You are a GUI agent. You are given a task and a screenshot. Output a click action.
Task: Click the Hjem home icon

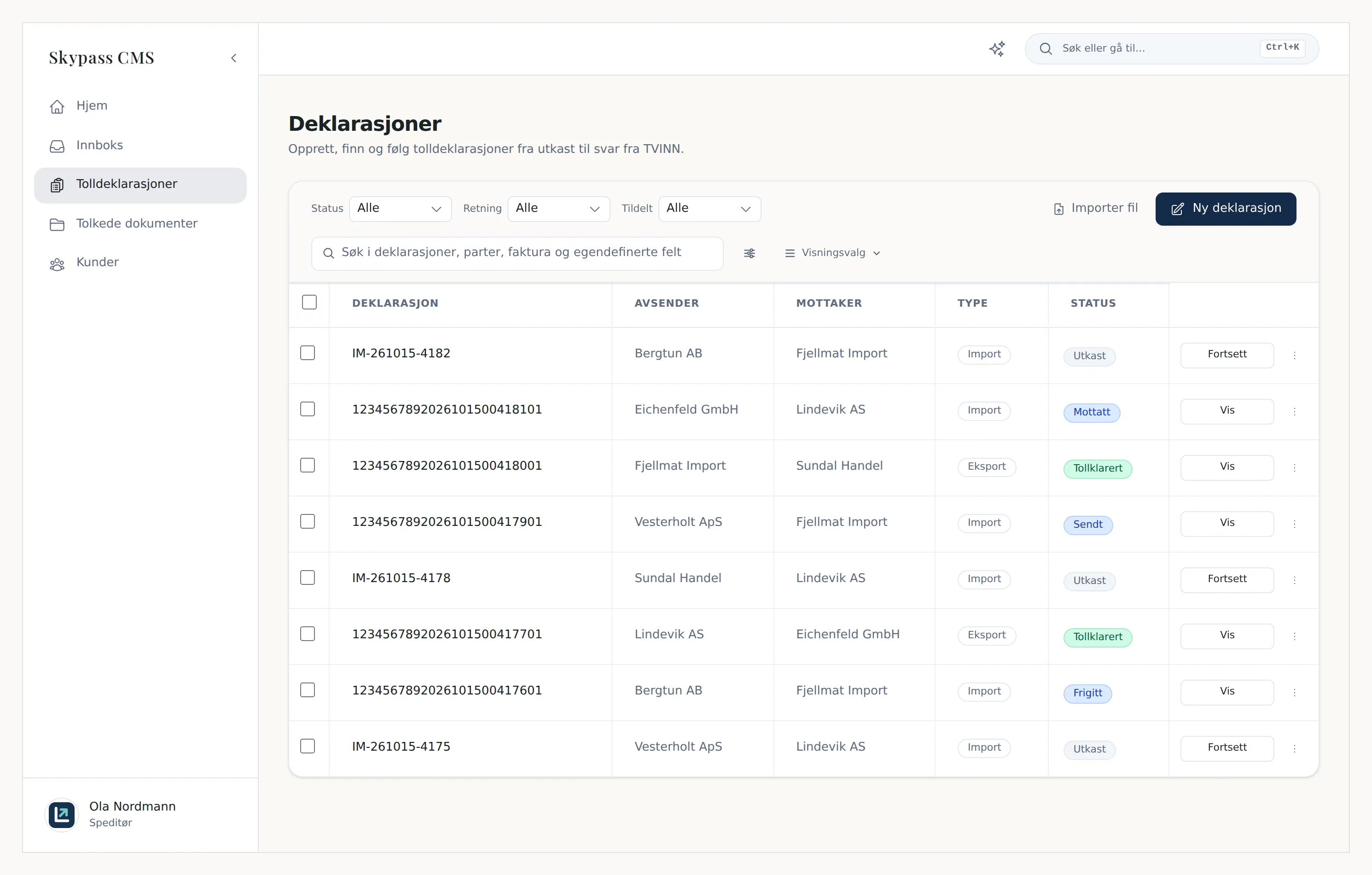pyautogui.click(x=57, y=106)
